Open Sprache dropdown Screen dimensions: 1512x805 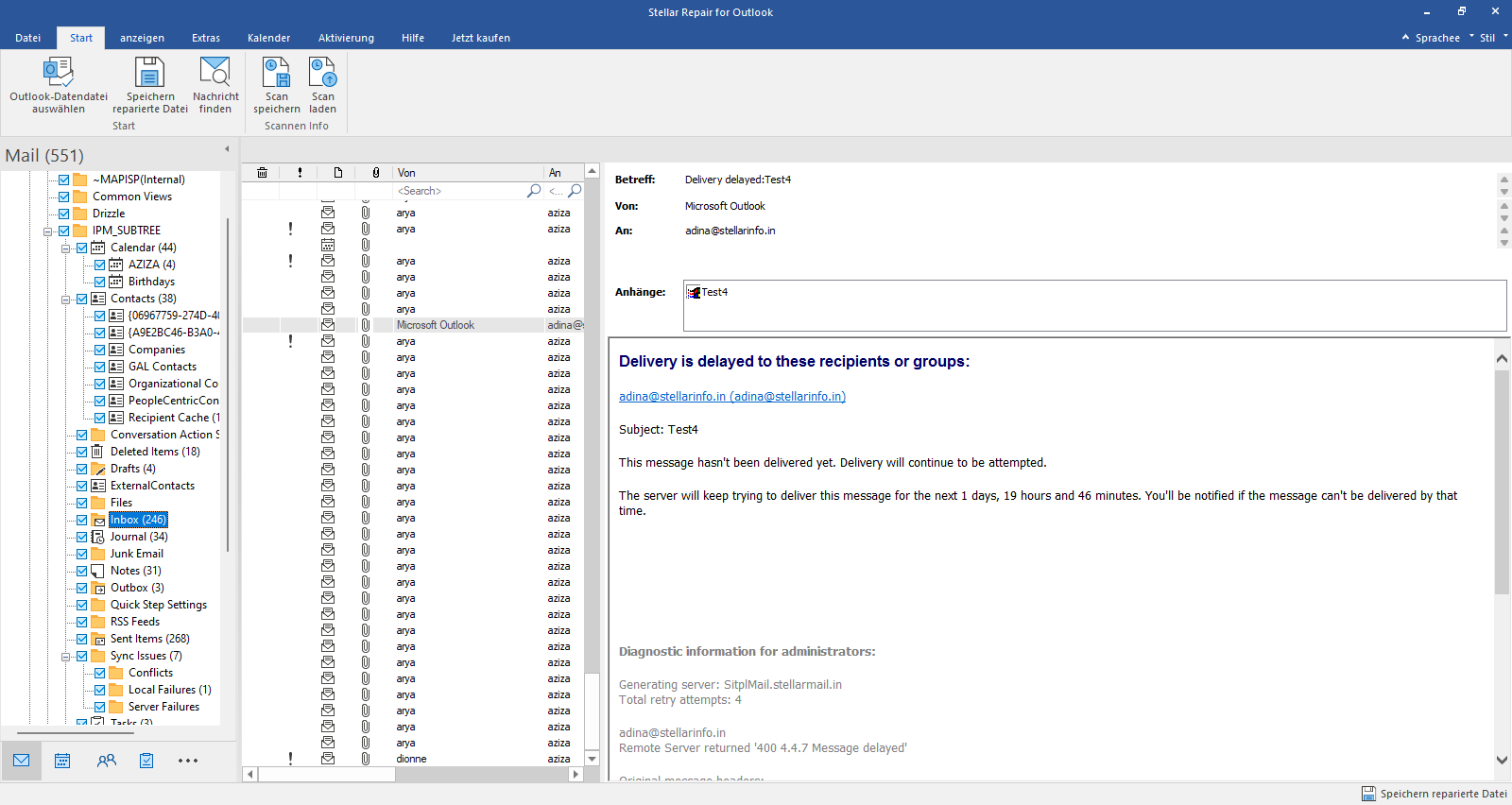coord(1442,38)
